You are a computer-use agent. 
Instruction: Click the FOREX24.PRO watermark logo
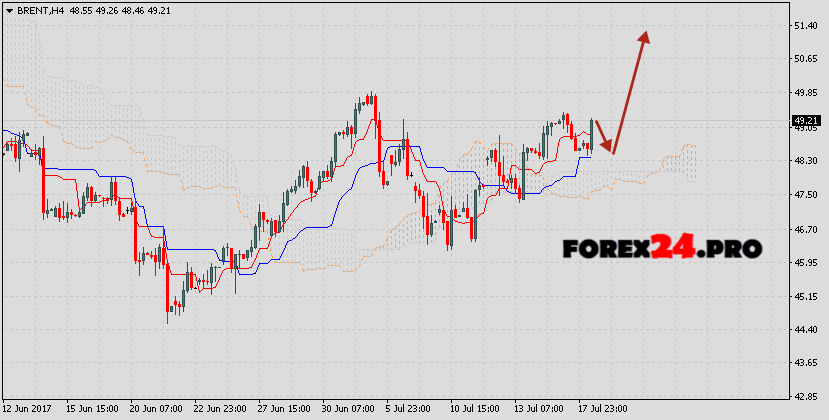point(661,247)
